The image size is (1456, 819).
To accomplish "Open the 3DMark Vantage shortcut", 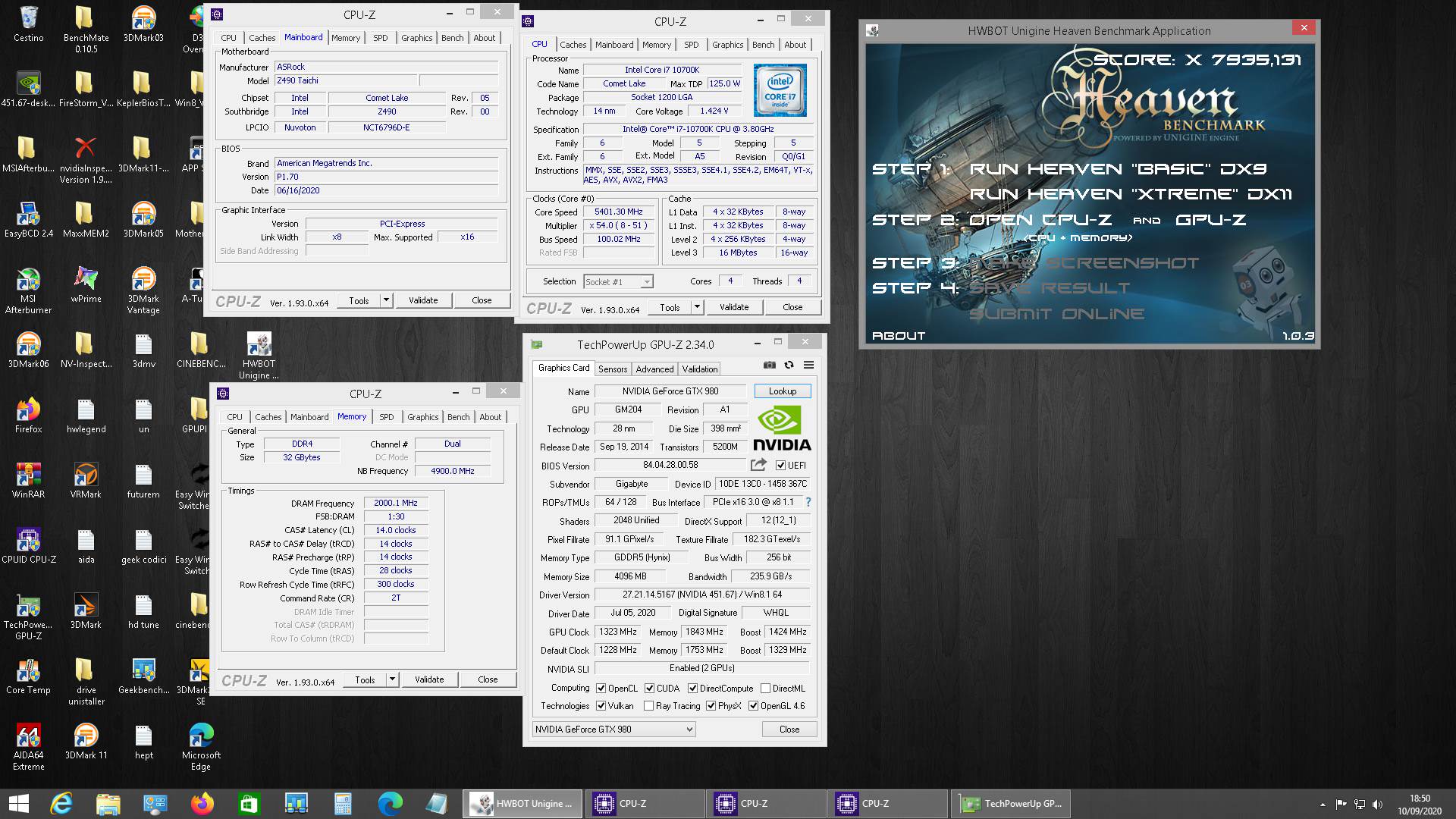I will tap(143, 288).
